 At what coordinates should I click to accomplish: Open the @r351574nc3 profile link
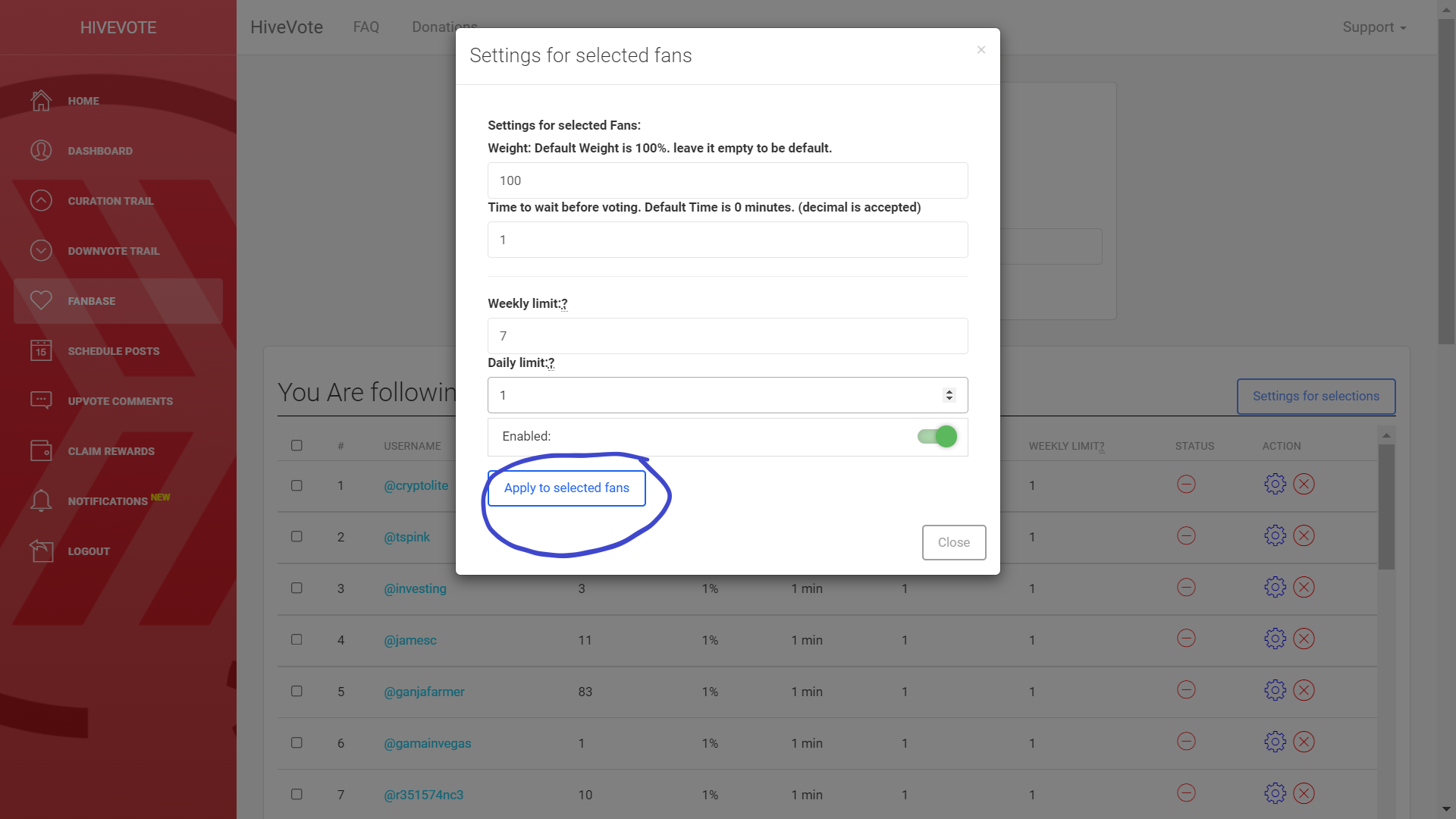423,795
